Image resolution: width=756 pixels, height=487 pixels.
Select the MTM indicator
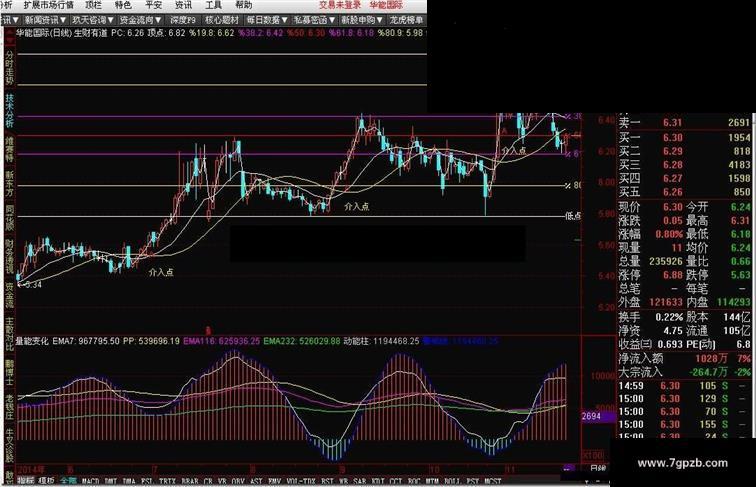(432, 481)
